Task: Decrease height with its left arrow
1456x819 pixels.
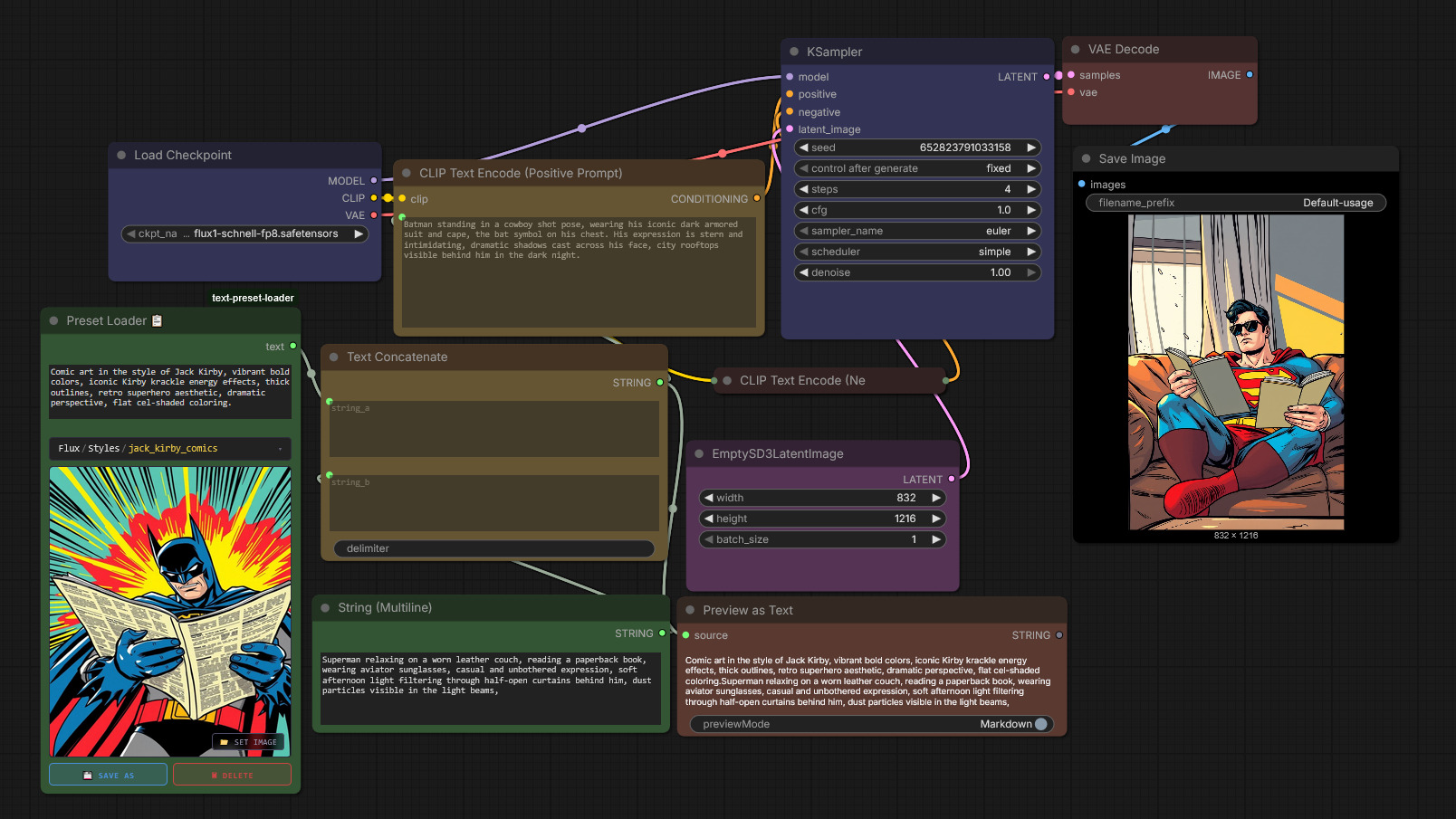Action: pyautogui.click(x=709, y=519)
